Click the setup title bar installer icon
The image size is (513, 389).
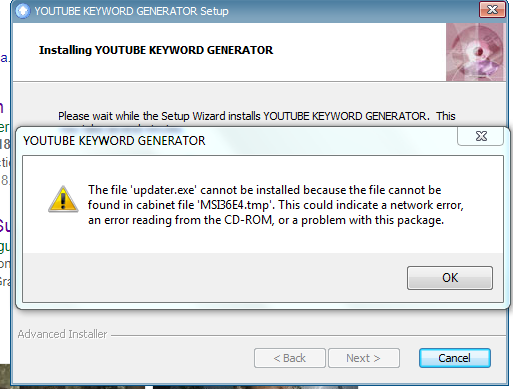[x=23, y=11]
